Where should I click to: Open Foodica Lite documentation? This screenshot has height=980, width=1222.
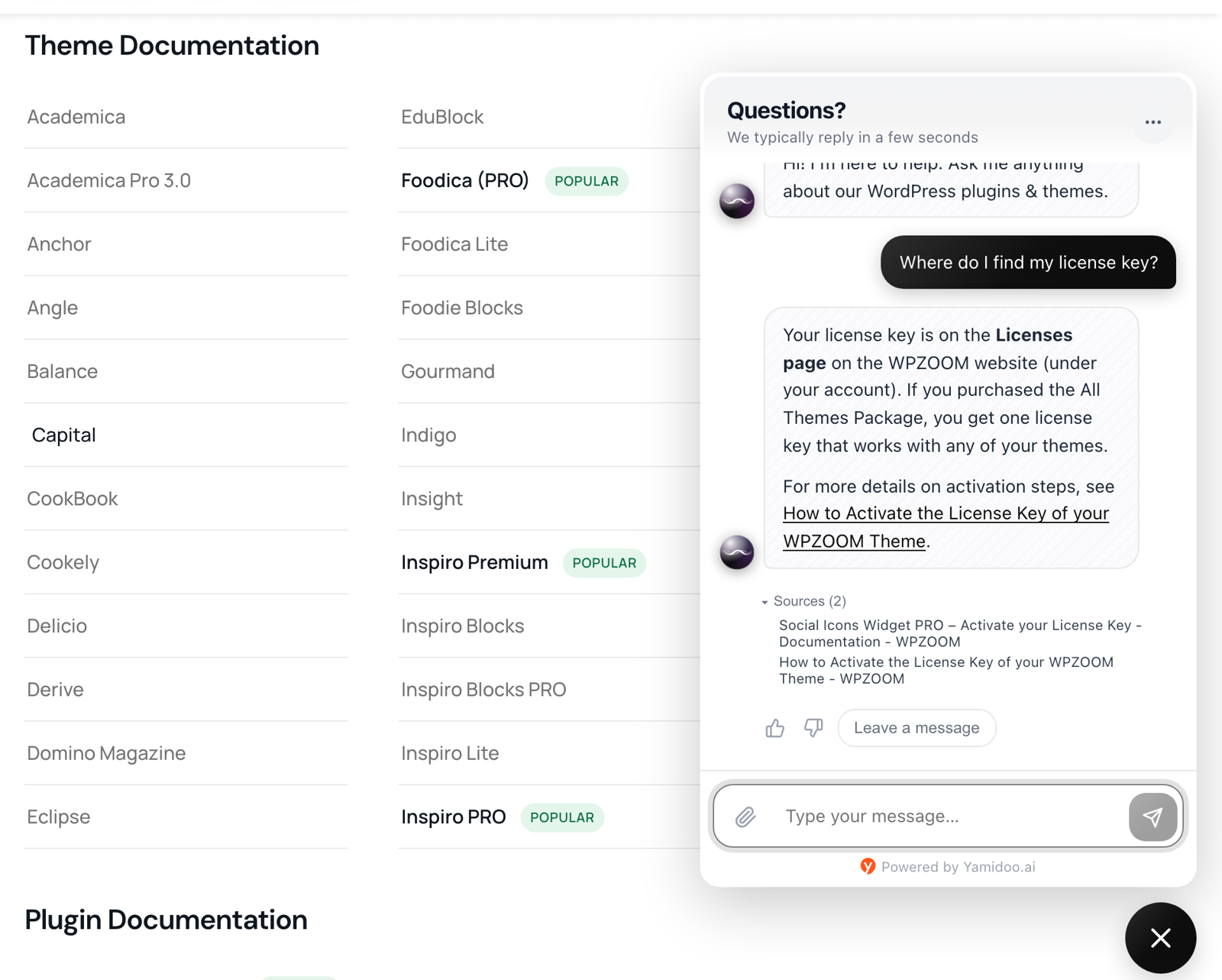coord(454,244)
